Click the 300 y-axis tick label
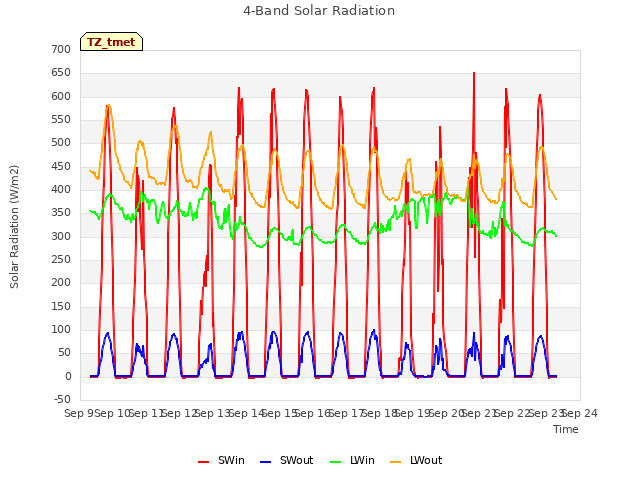The width and height of the screenshot is (640, 480). 61,236
